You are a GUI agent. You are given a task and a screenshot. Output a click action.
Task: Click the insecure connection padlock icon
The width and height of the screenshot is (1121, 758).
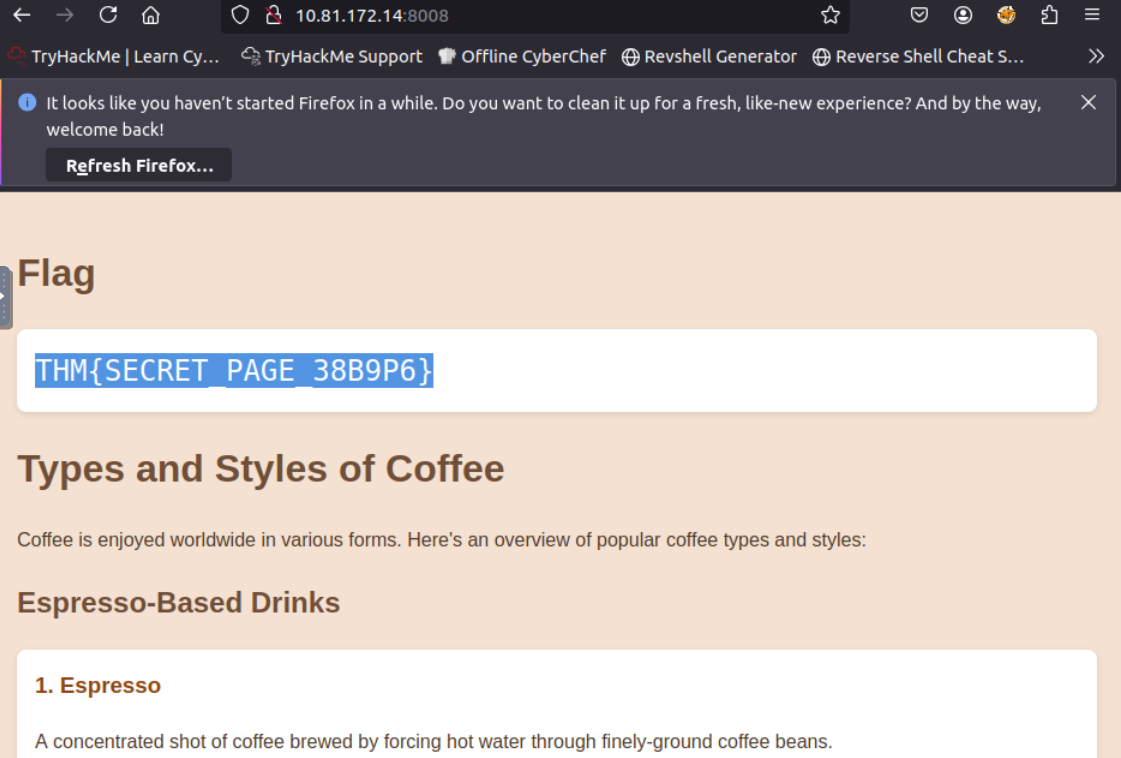[x=273, y=15]
